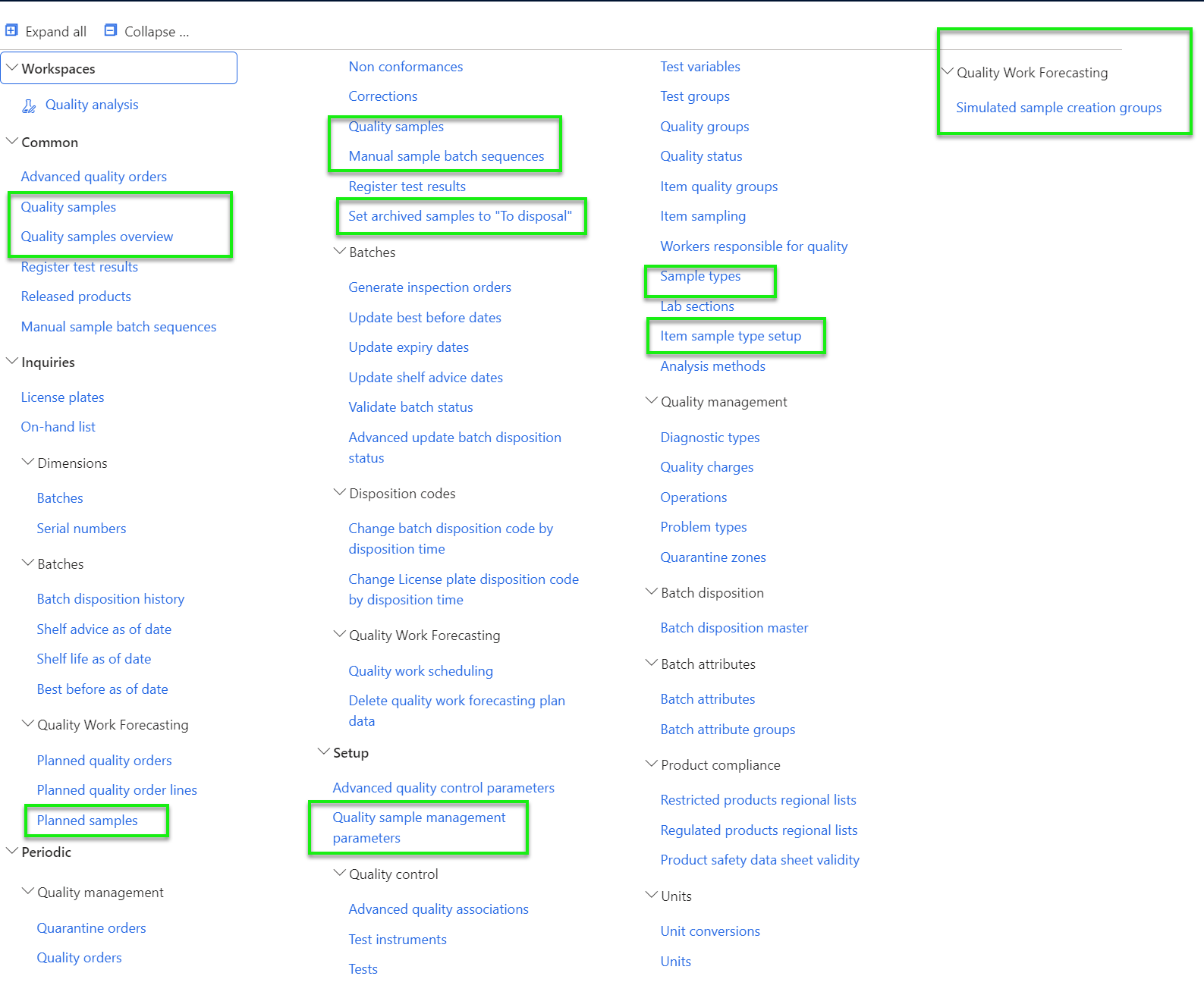Open Generate inspection orders
The image size is (1204, 998).
coord(430,287)
